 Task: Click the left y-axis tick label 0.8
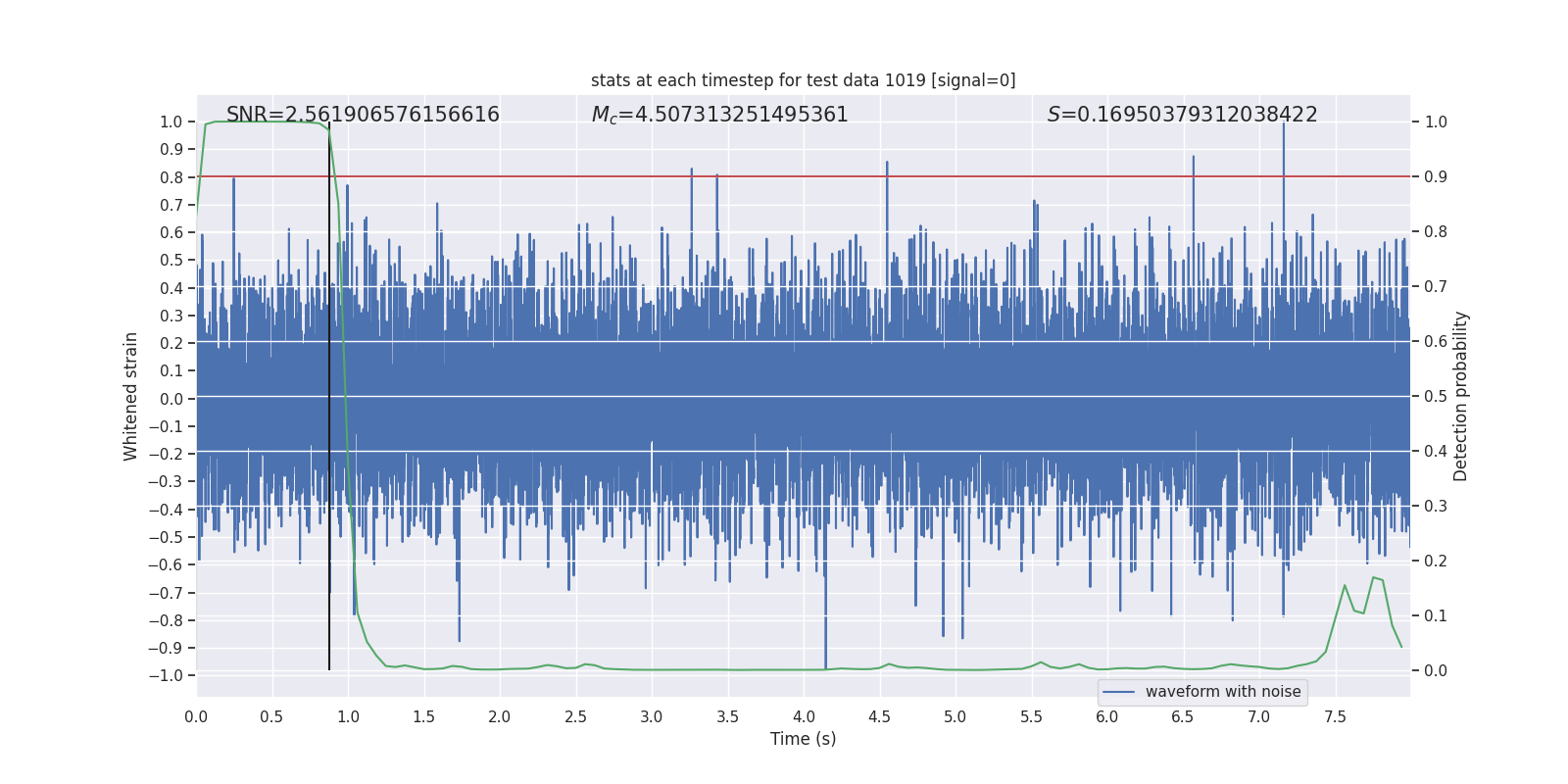click(171, 177)
